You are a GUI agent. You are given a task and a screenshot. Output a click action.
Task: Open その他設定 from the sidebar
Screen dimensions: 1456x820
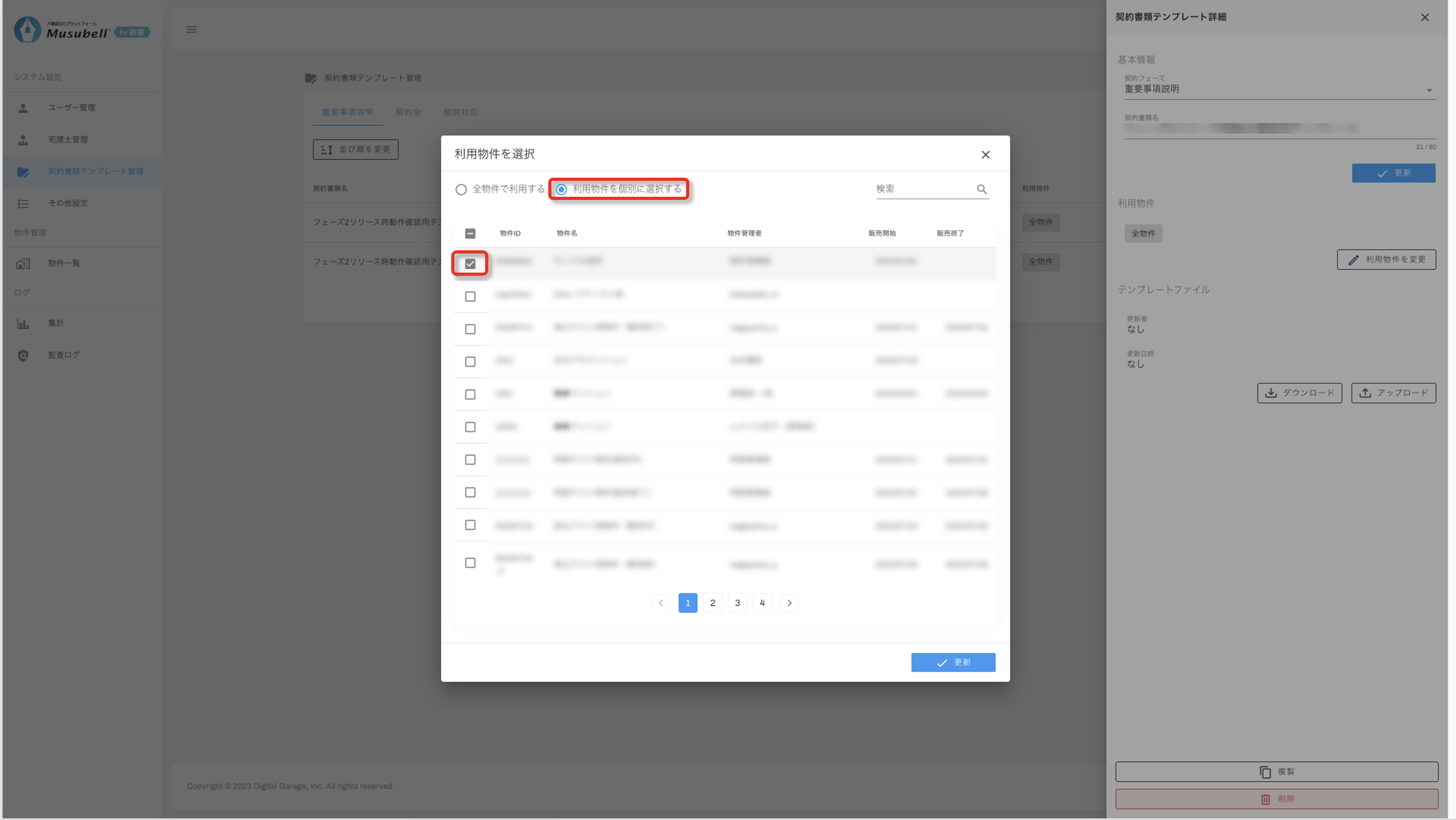[x=68, y=203]
